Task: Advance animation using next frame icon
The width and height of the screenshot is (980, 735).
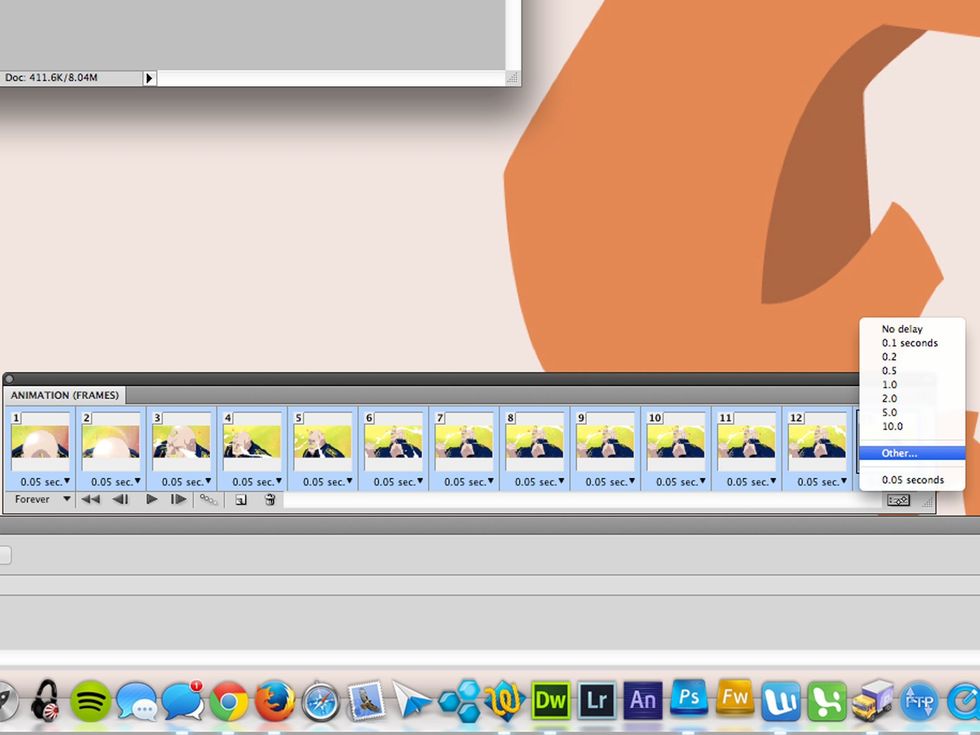Action: click(180, 499)
